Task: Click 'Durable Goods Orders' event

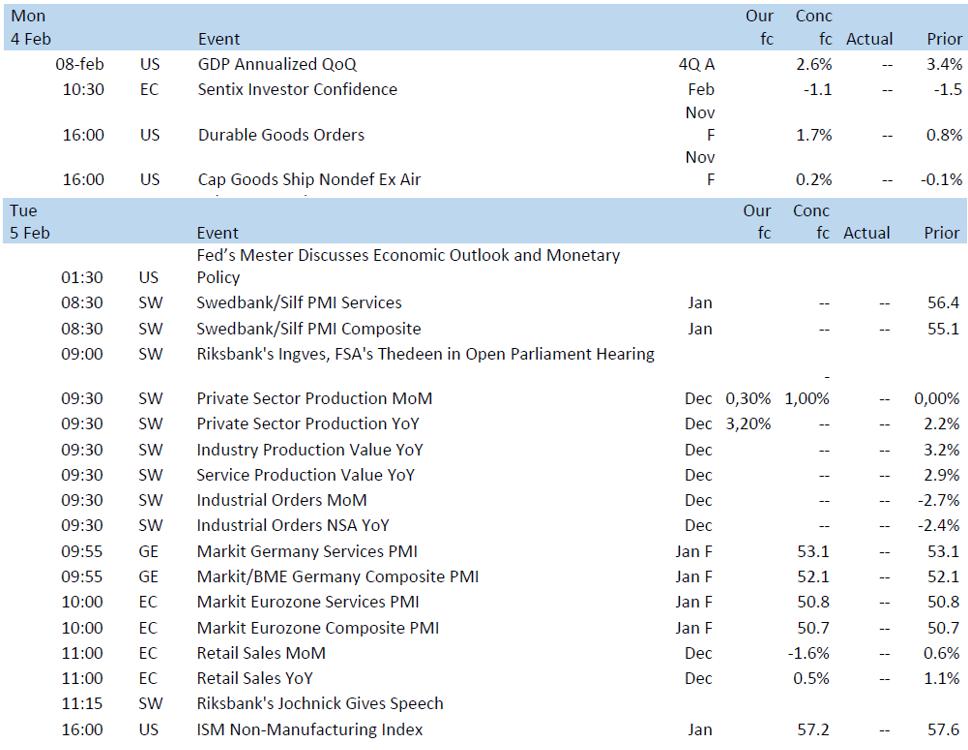Action: [281, 135]
